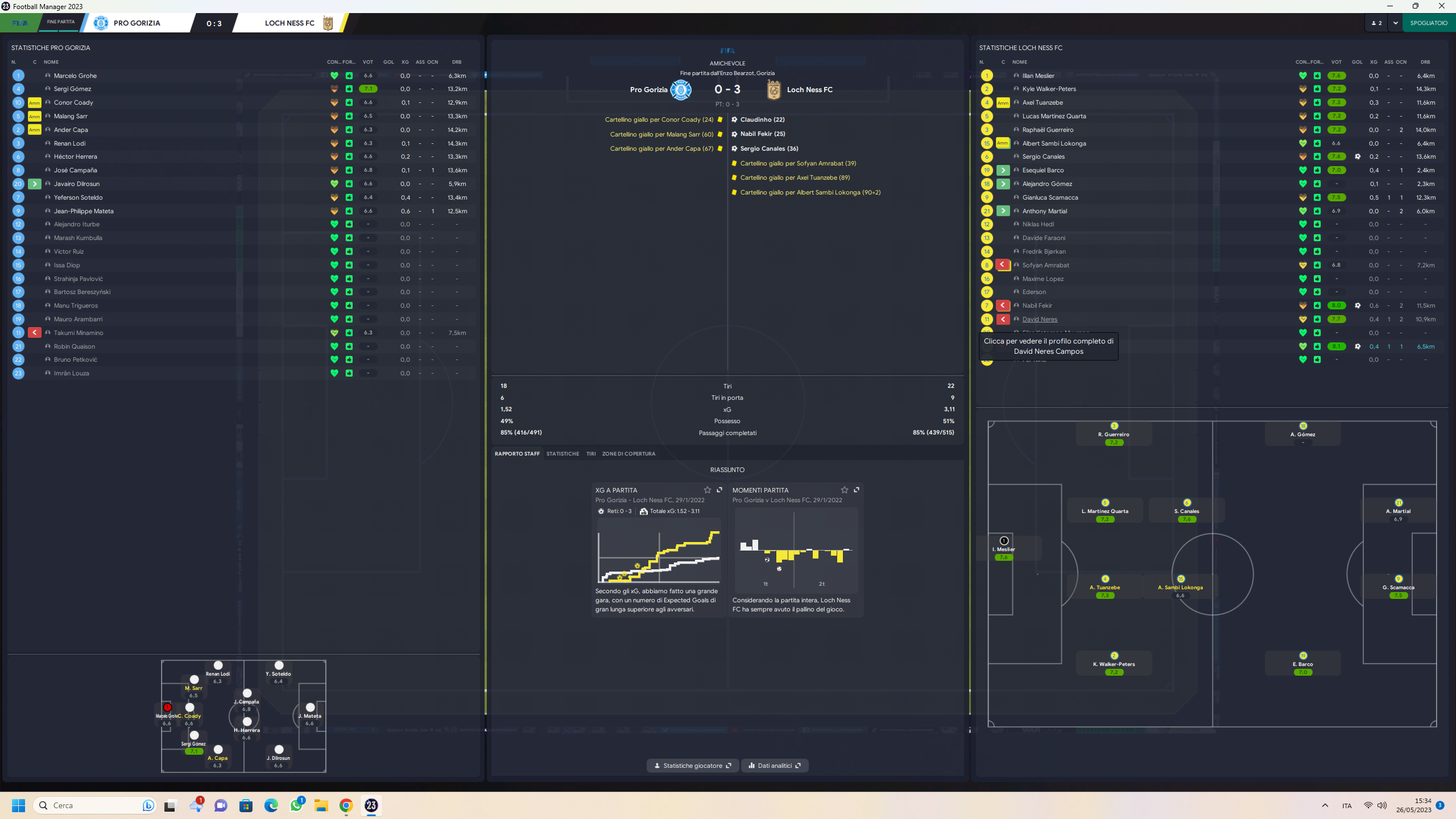Toggle the favorite star on MOMENTI PARTITA widget
This screenshot has width=1456, height=819.
(x=844, y=490)
